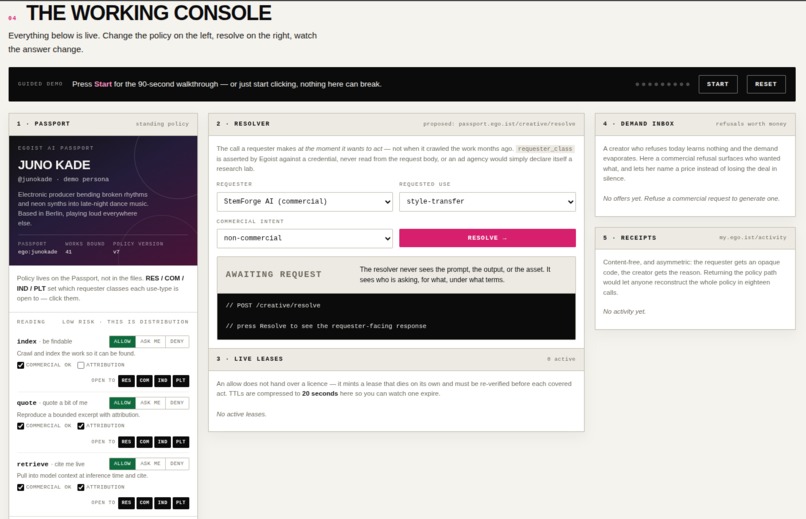This screenshot has height=519, width=806.
Task: Toggle PLT requester class for retrieve
Action: click(x=180, y=503)
